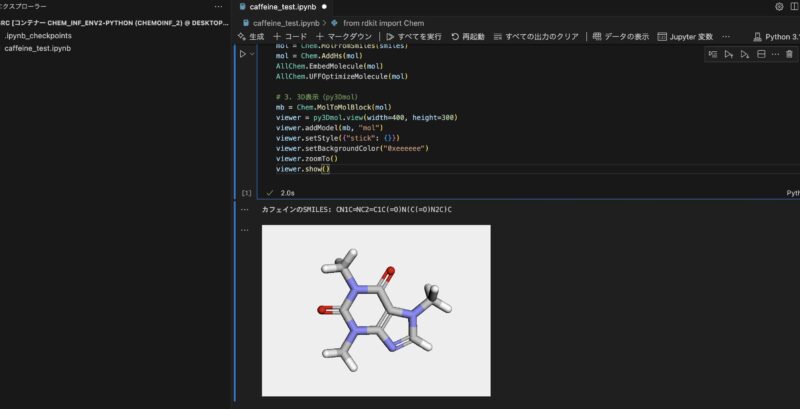Open the データの表示 data viewer
Viewport: 800px width, 409px height.
(x=621, y=37)
